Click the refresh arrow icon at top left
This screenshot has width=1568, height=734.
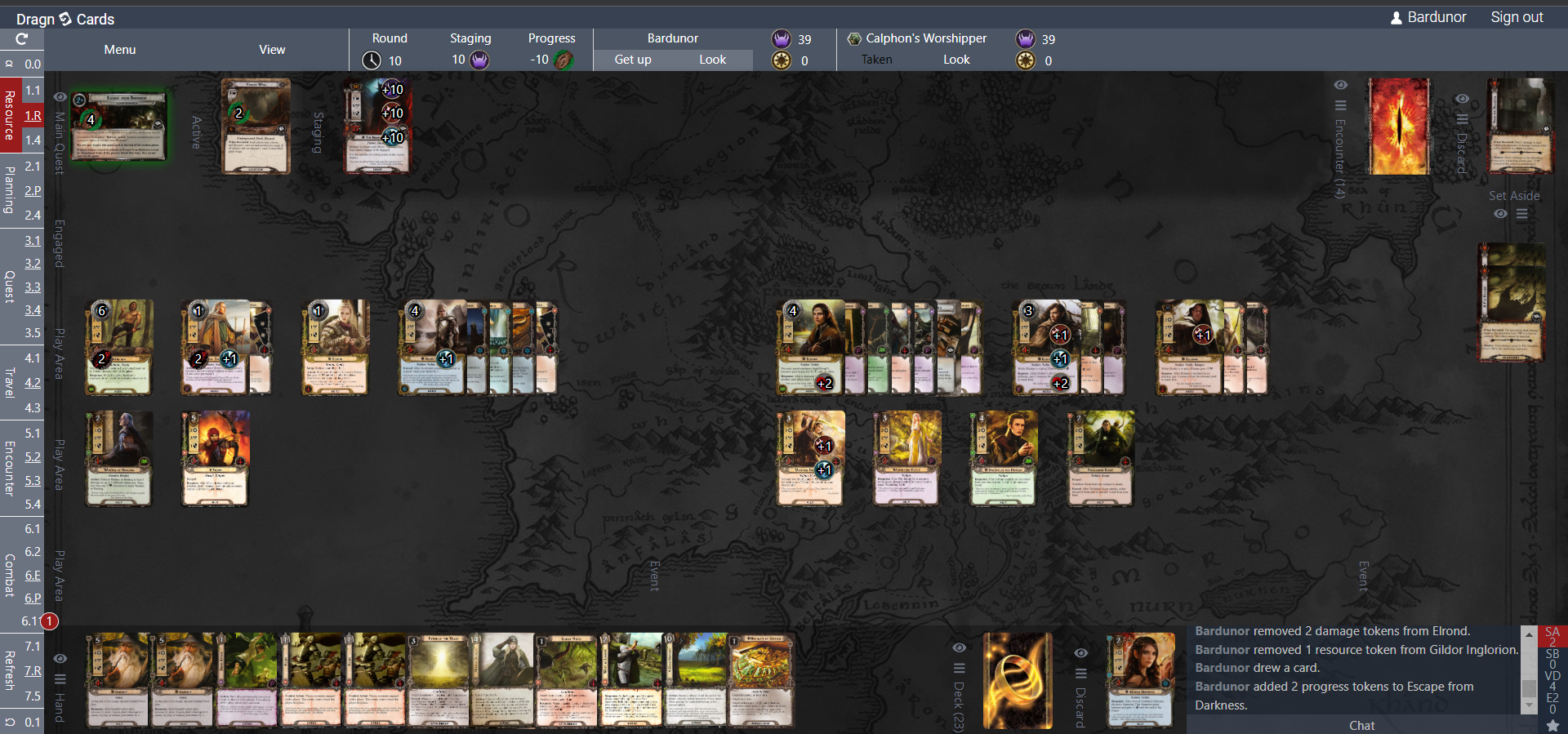[22, 39]
